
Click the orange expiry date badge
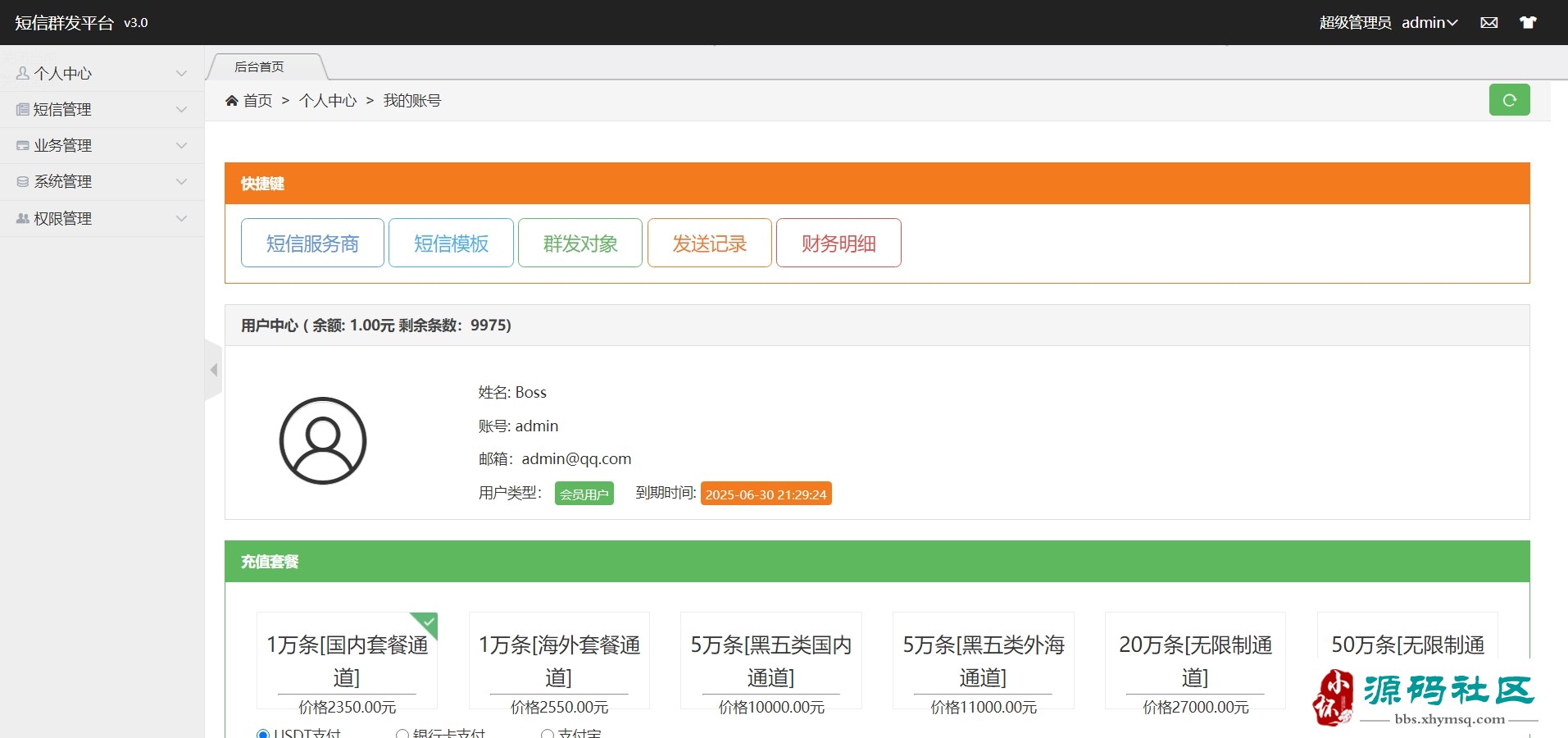pyautogui.click(x=766, y=494)
